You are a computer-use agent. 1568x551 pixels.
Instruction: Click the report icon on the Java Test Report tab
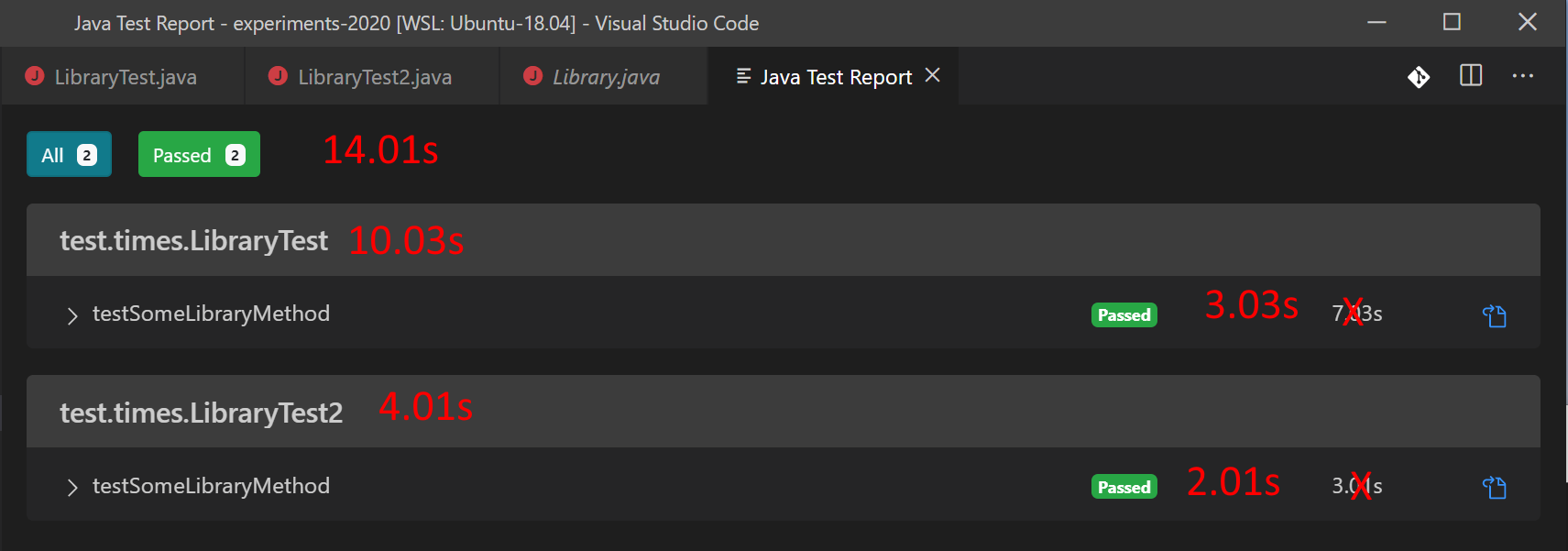pyautogui.click(x=744, y=76)
